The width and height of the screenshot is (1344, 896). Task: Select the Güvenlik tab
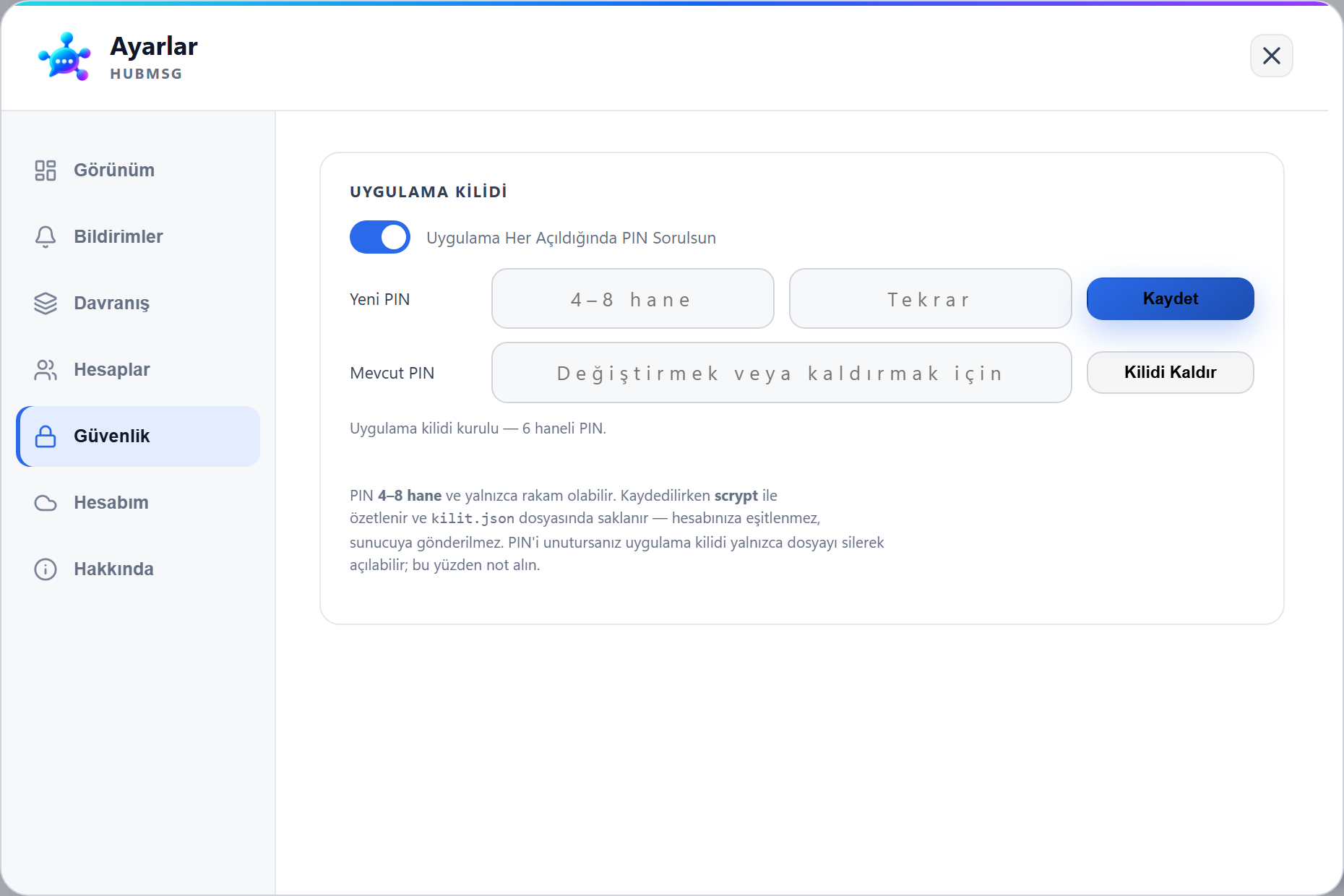138,436
